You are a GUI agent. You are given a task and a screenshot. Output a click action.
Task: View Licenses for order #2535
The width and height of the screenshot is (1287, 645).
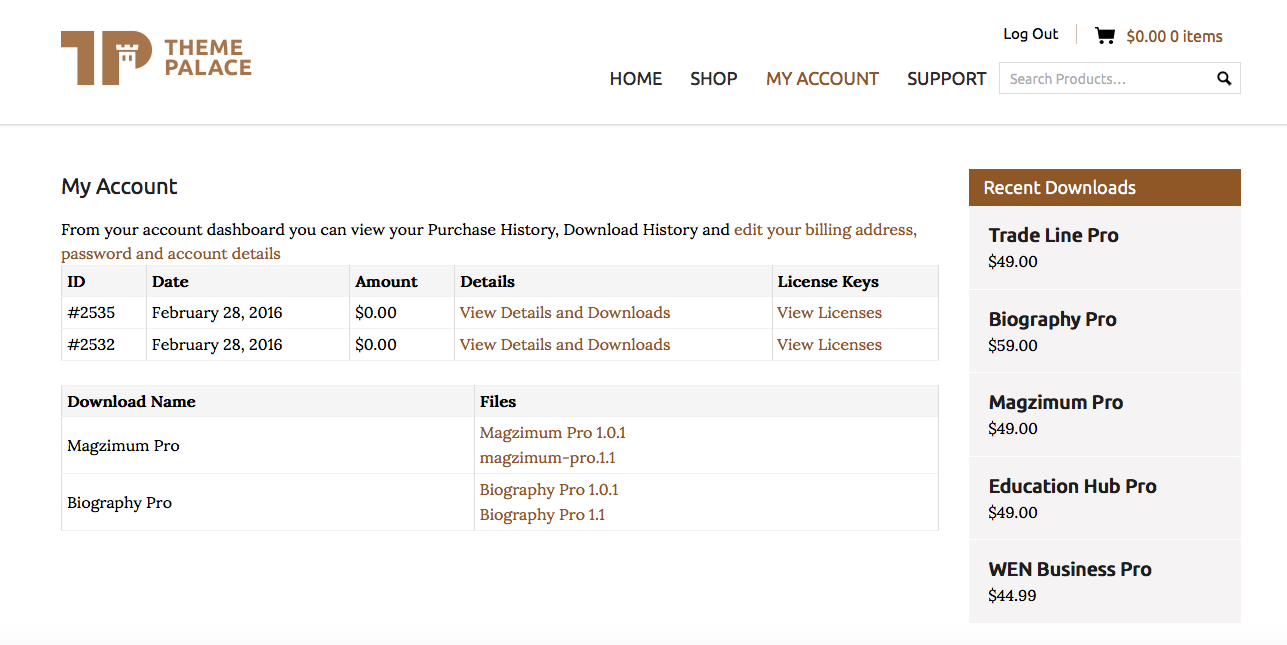pyautogui.click(x=829, y=313)
